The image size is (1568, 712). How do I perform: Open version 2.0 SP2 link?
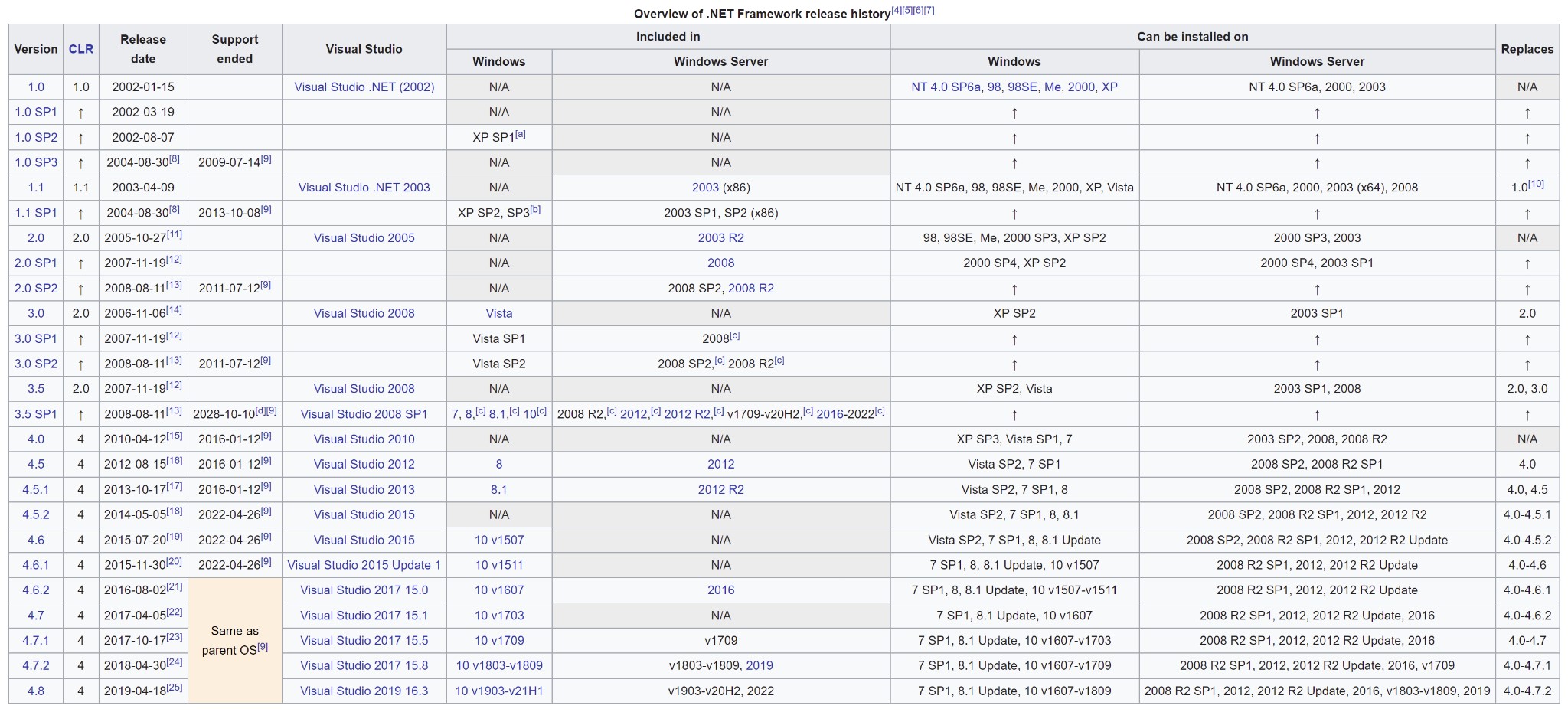(x=36, y=288)
